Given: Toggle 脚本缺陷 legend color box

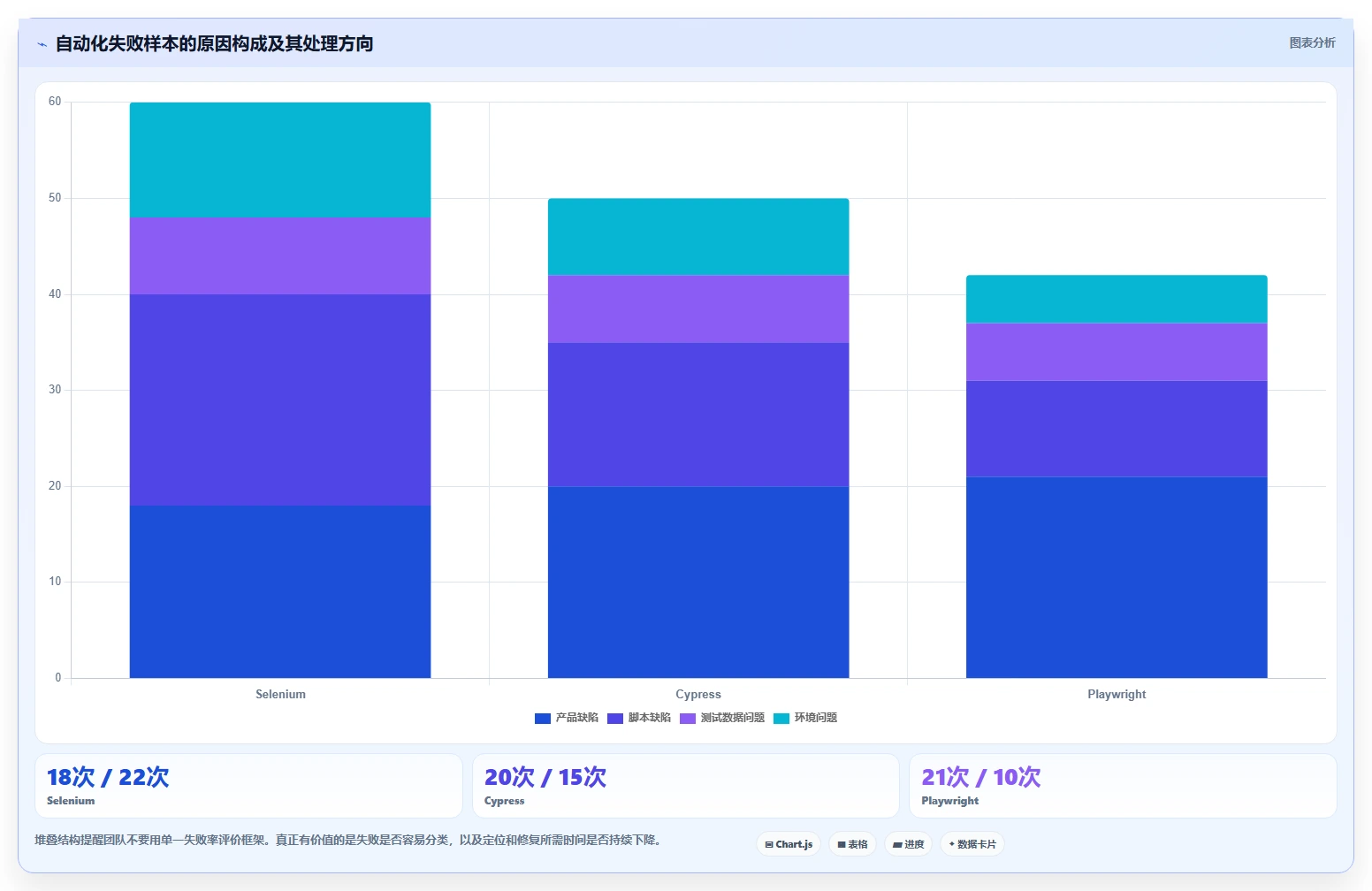Looking at the screenshot, I should click(615, 719).
